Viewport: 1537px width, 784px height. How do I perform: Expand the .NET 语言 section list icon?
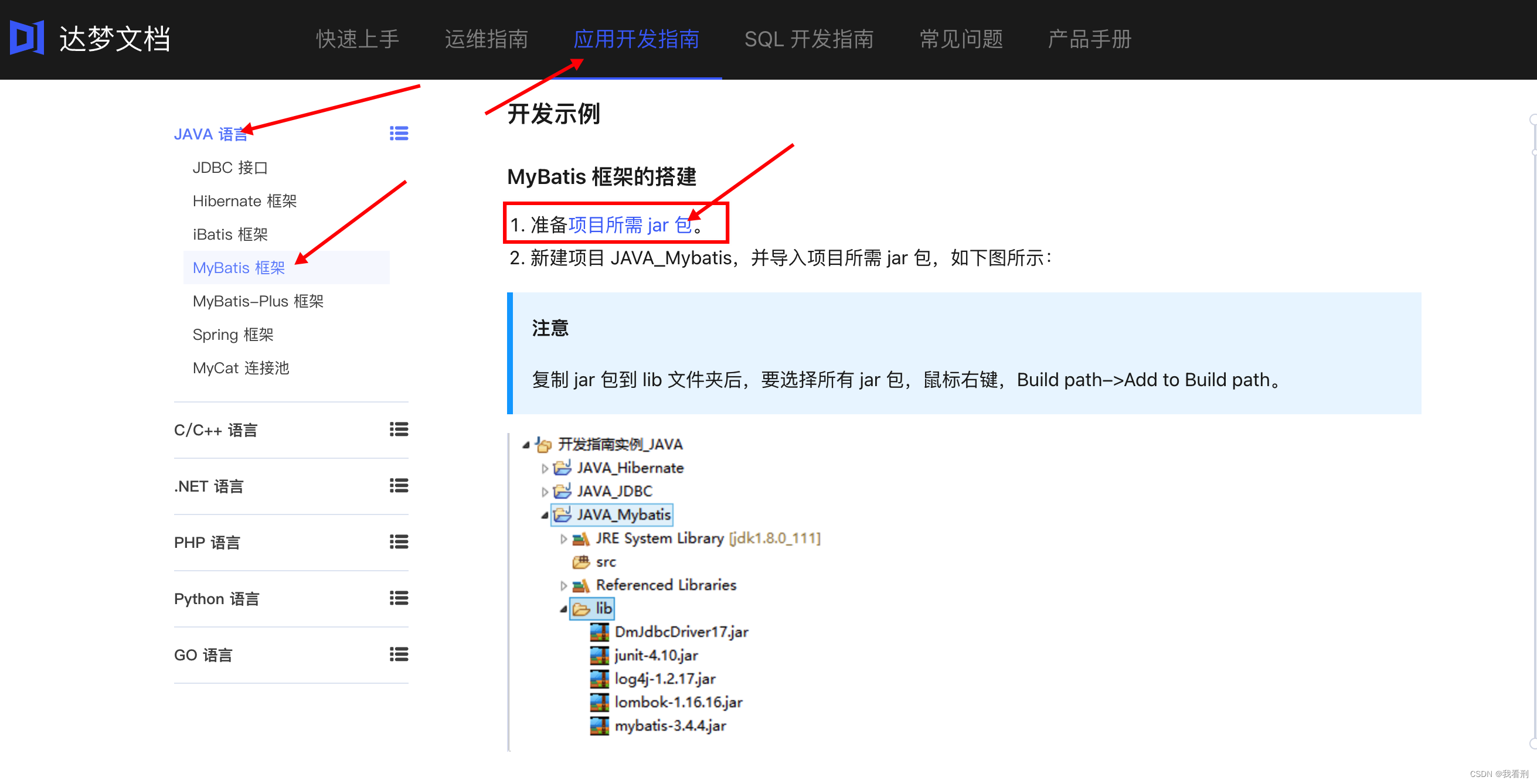coord(399,486)
